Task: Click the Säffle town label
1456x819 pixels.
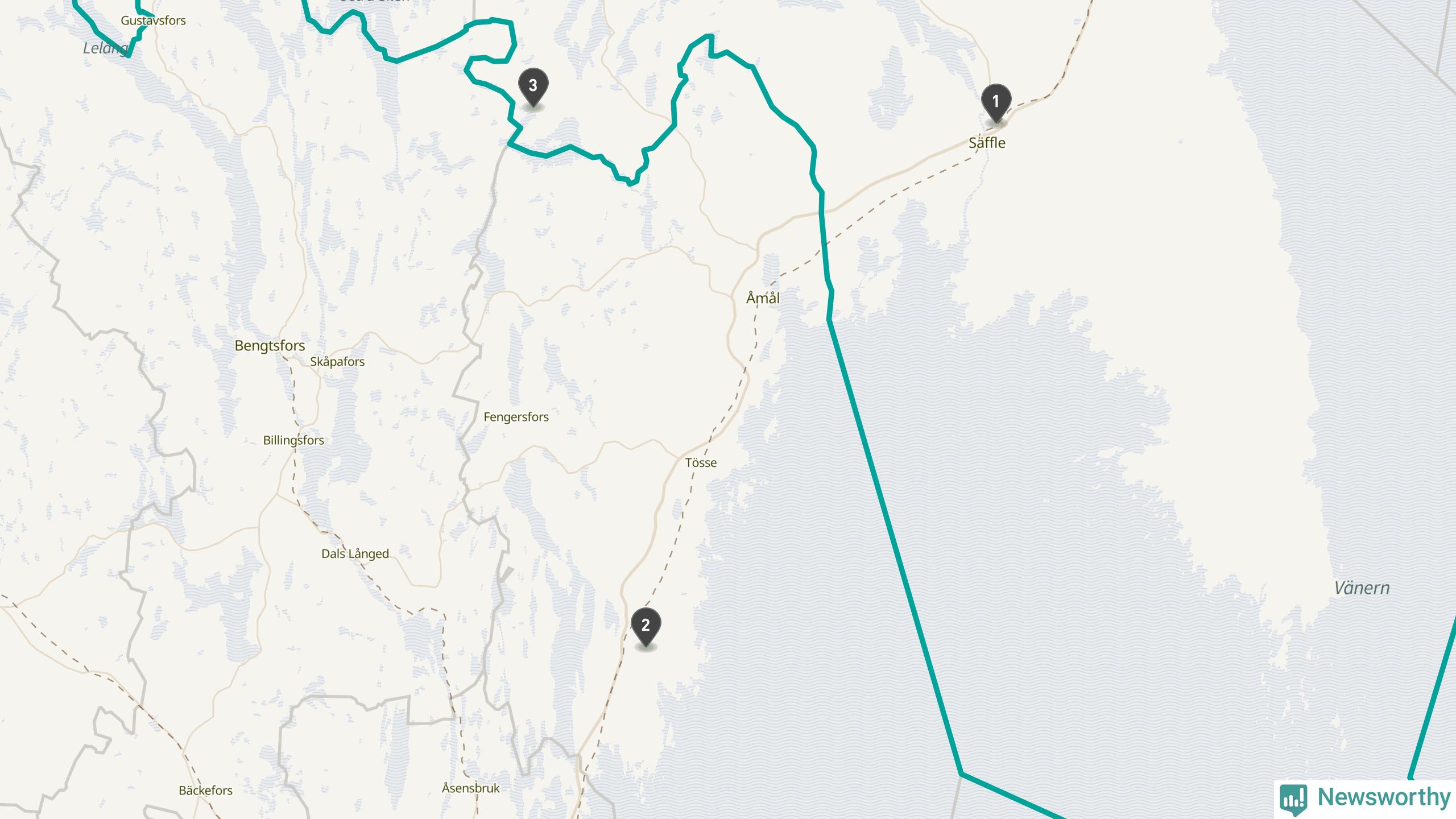Action: click(x=987, y=143)
